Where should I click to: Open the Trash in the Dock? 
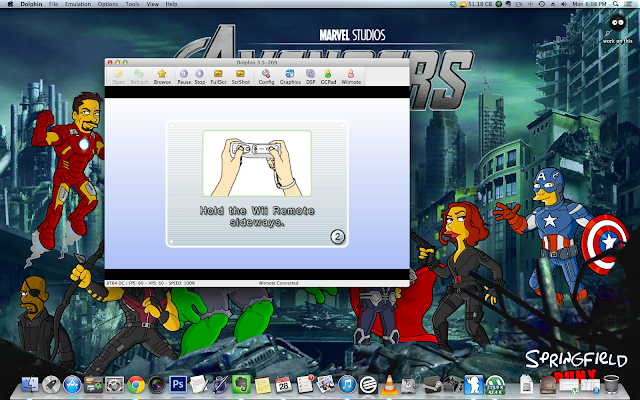pyautogui.click(x=611, y=384)
